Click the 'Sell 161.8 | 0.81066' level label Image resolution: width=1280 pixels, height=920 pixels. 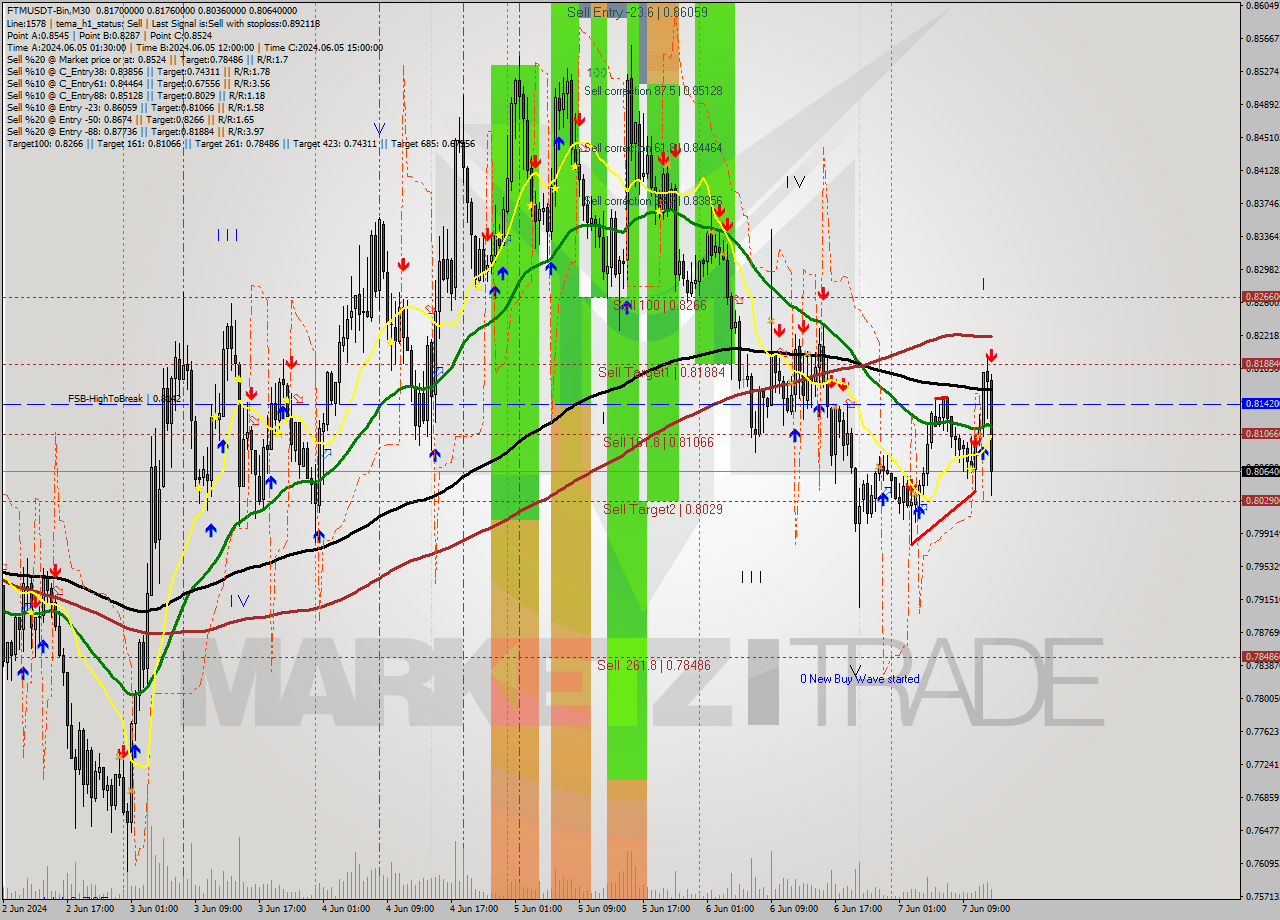658,441
